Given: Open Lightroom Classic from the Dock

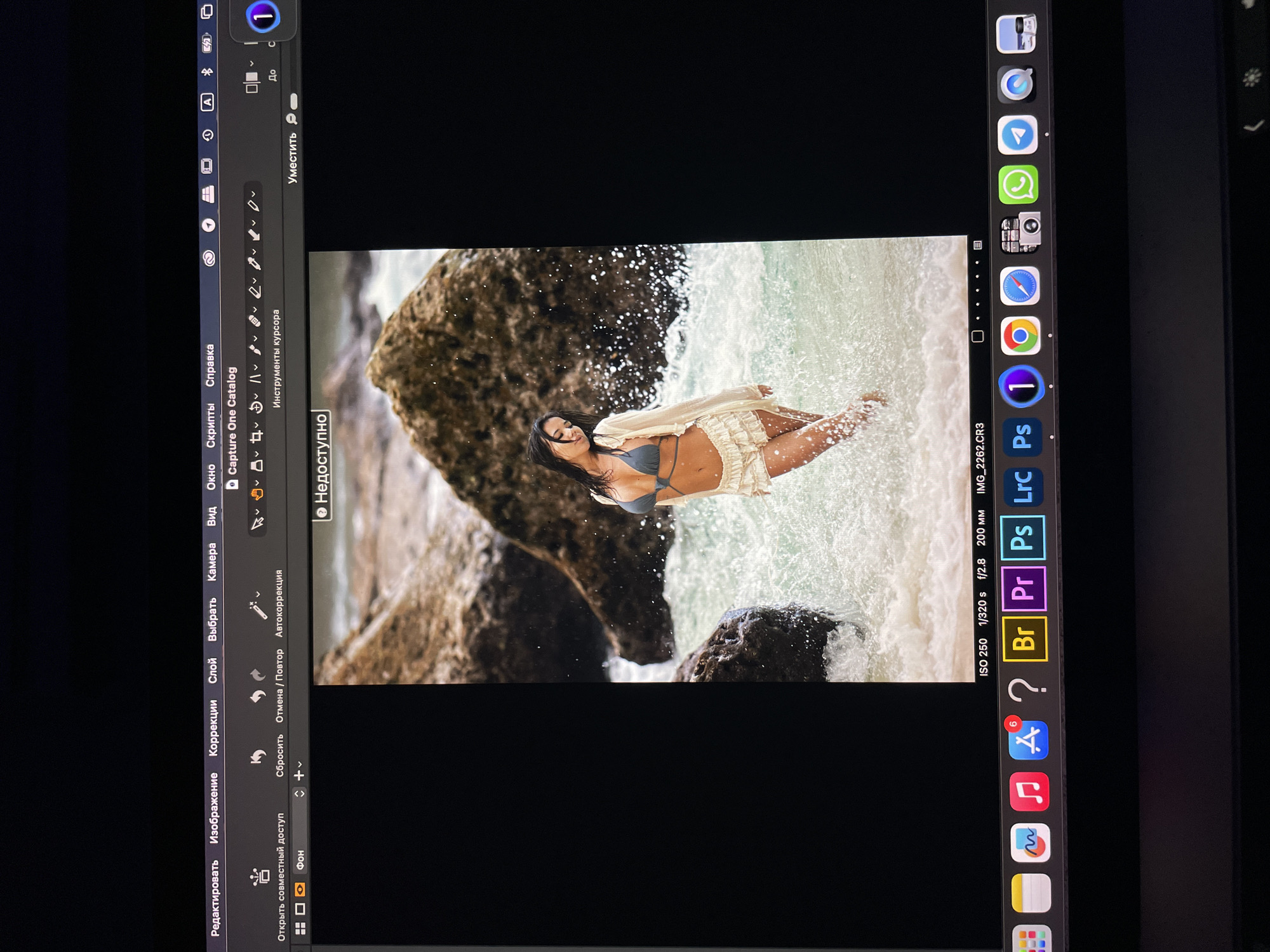Looking at the screenshot, I should [x=1023, y=487].
